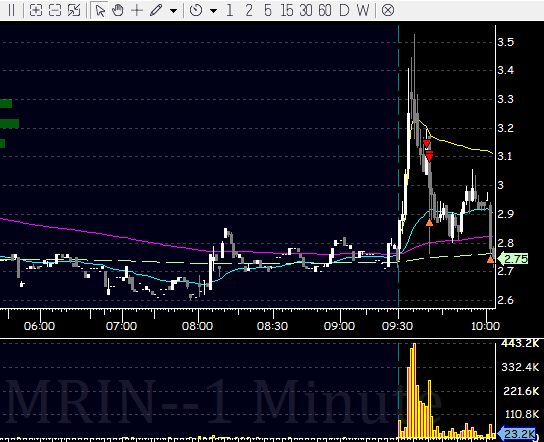This screenshot has width=544, height=442.
Task: Click the 06:00 time axis label
Action: pos(39,326)
